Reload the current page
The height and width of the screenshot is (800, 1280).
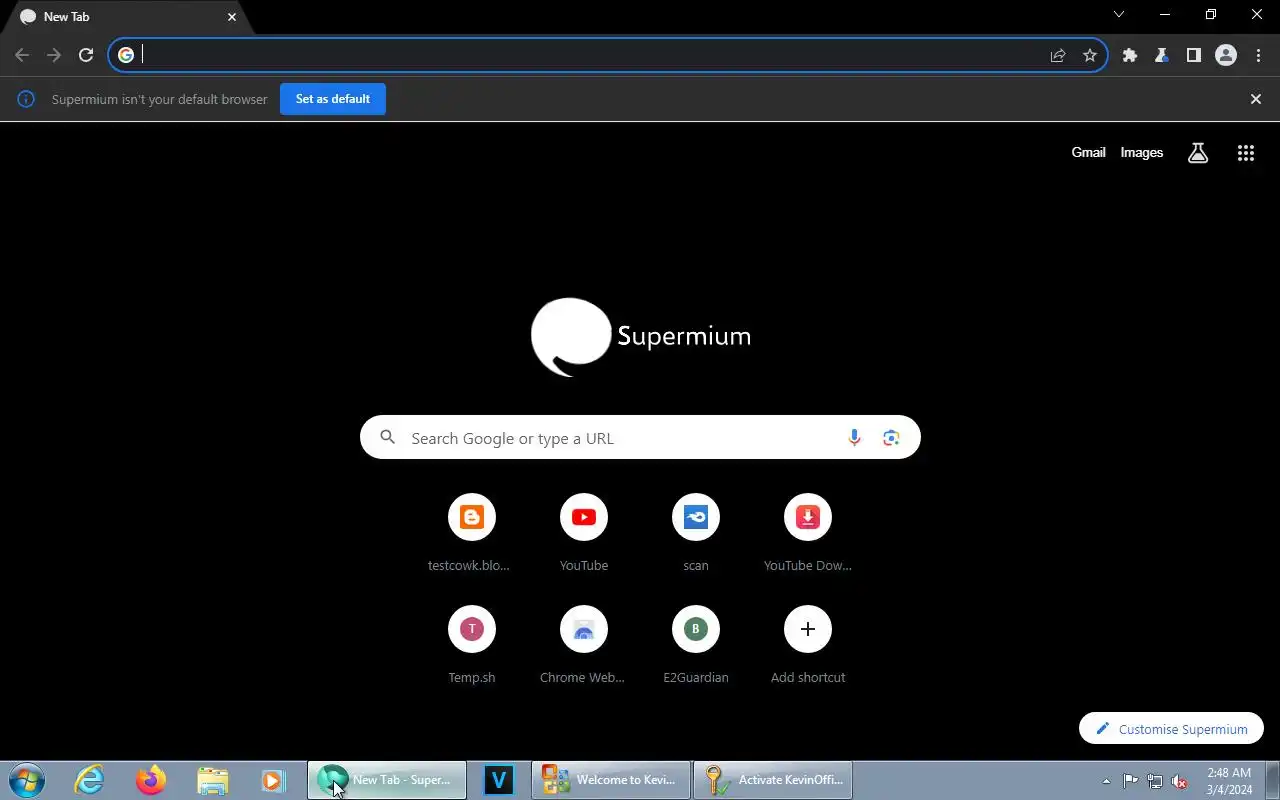point(86,55)
